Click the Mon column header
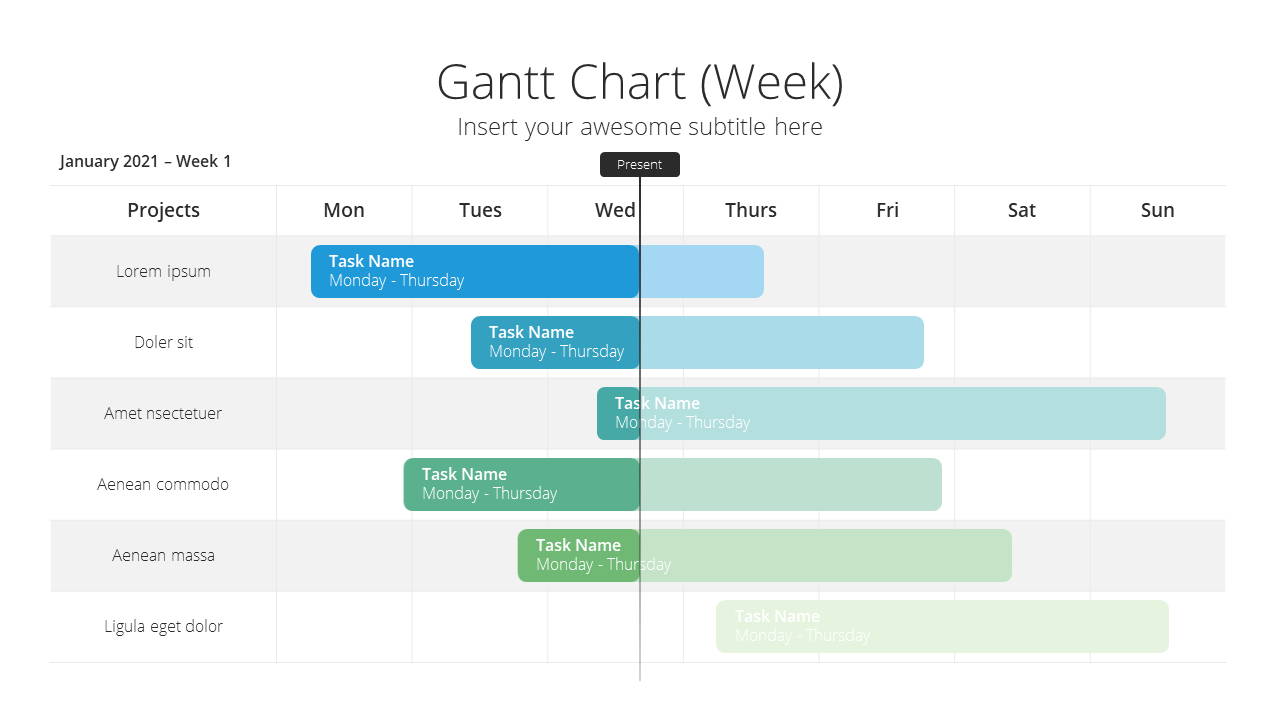 (x=344, y=210)
